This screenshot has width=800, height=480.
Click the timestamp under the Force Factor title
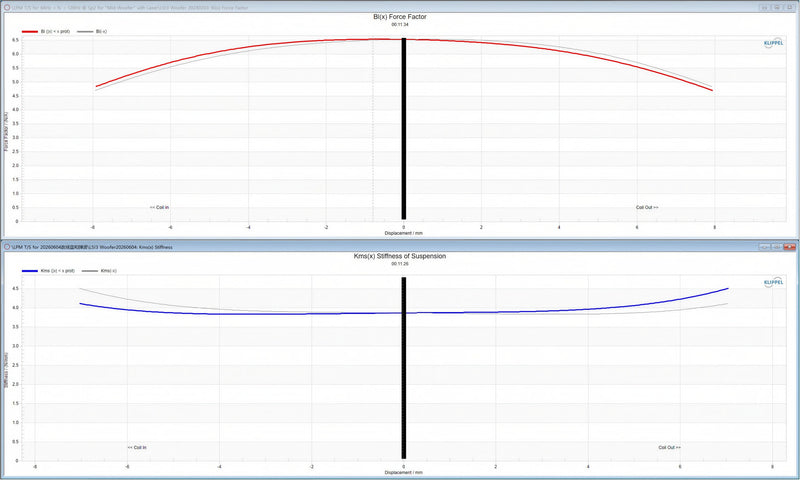(400, 24)
